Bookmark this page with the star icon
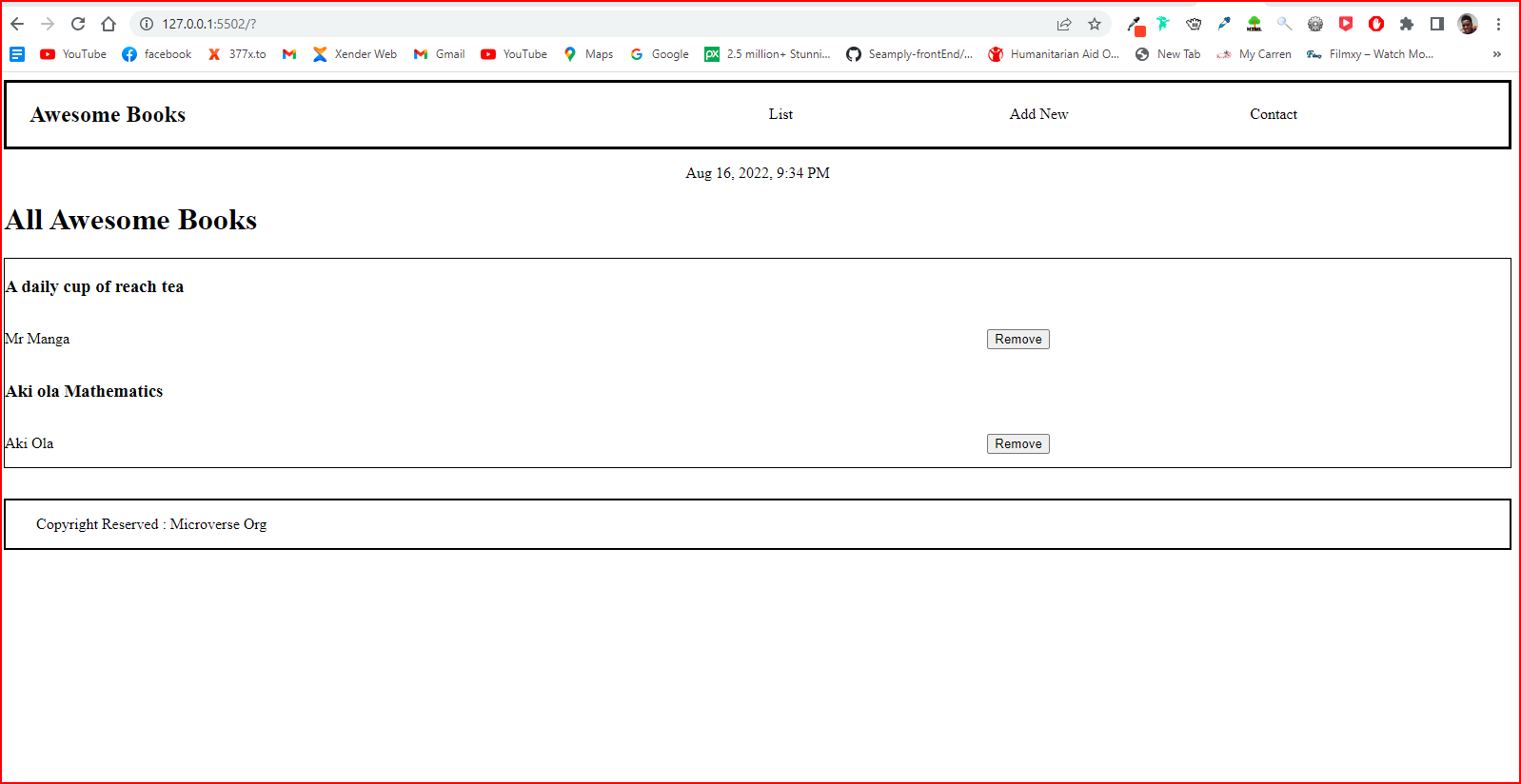 click(x=1095, y=24)
